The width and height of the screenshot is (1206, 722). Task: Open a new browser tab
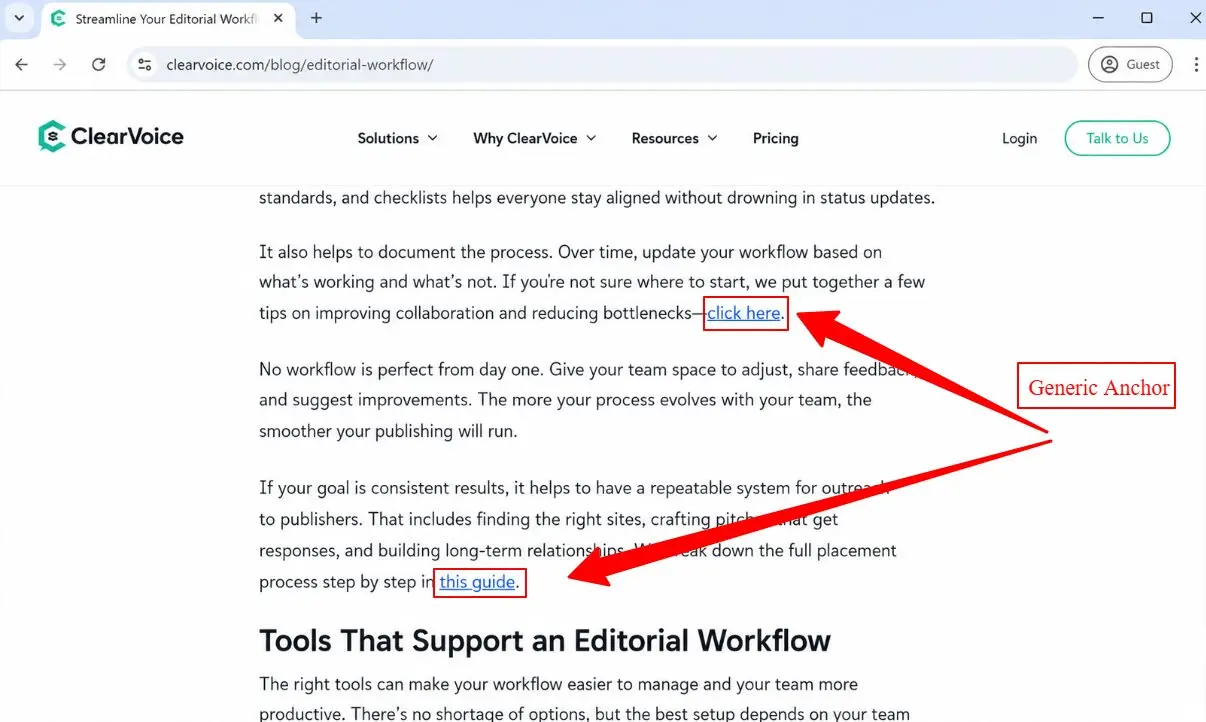pyautogui.click(x=316, y=18)
